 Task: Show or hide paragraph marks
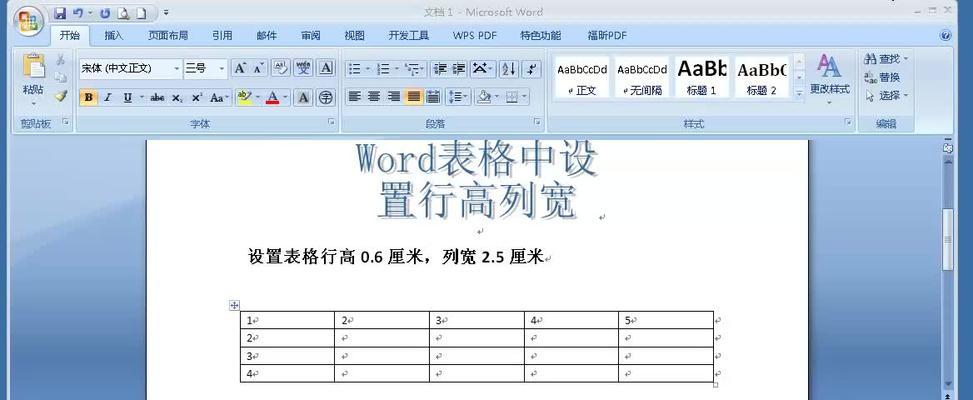(x=532, y=68)
